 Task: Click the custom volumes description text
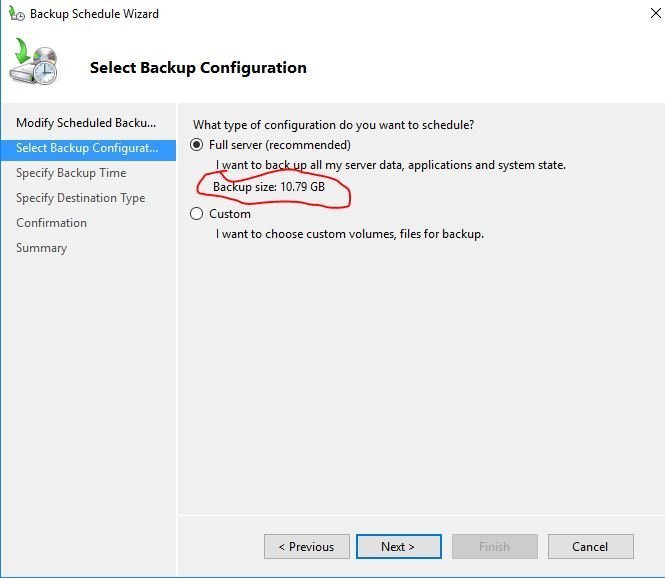click(x=350, y=234)
